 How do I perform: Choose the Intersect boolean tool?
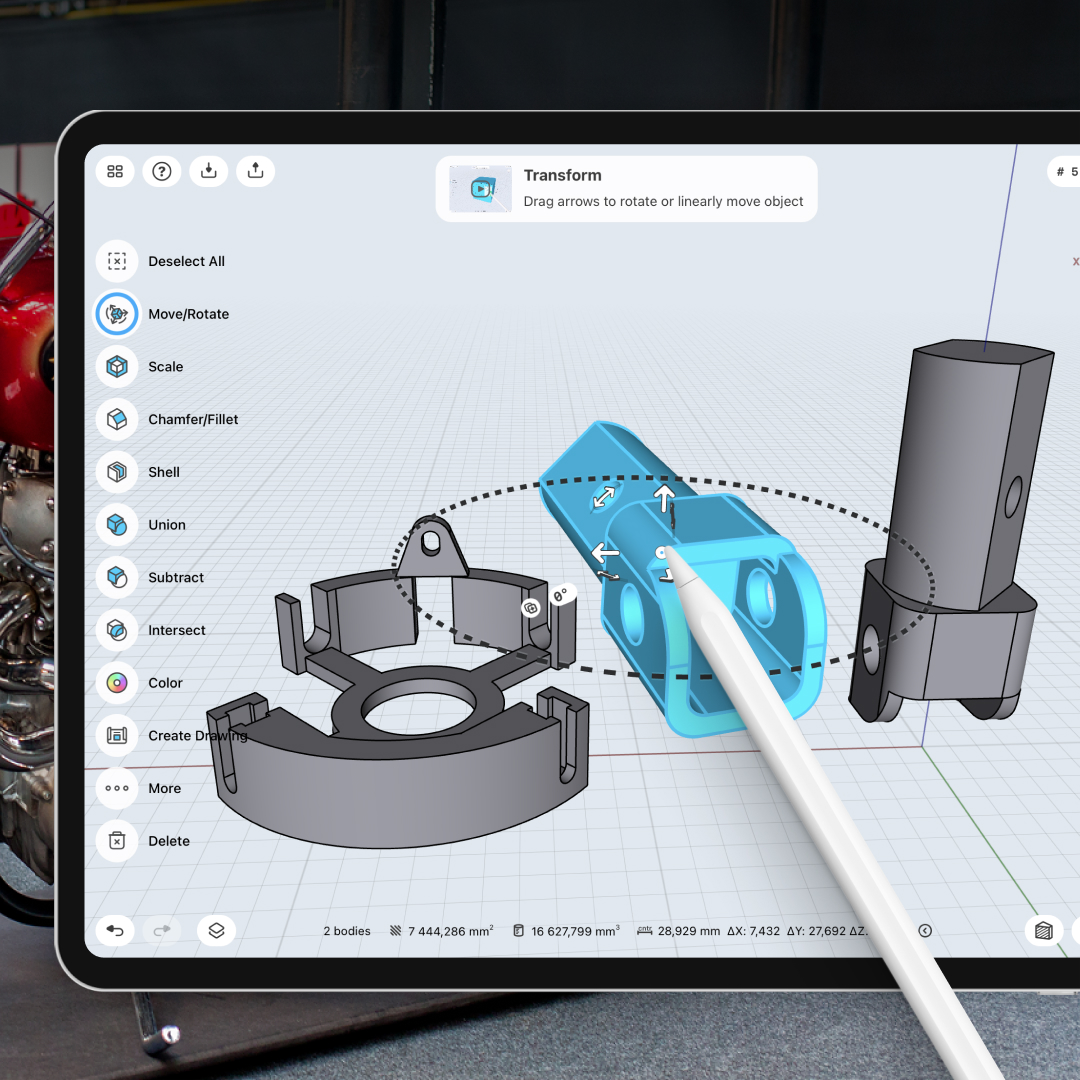(x=152, y=630)
